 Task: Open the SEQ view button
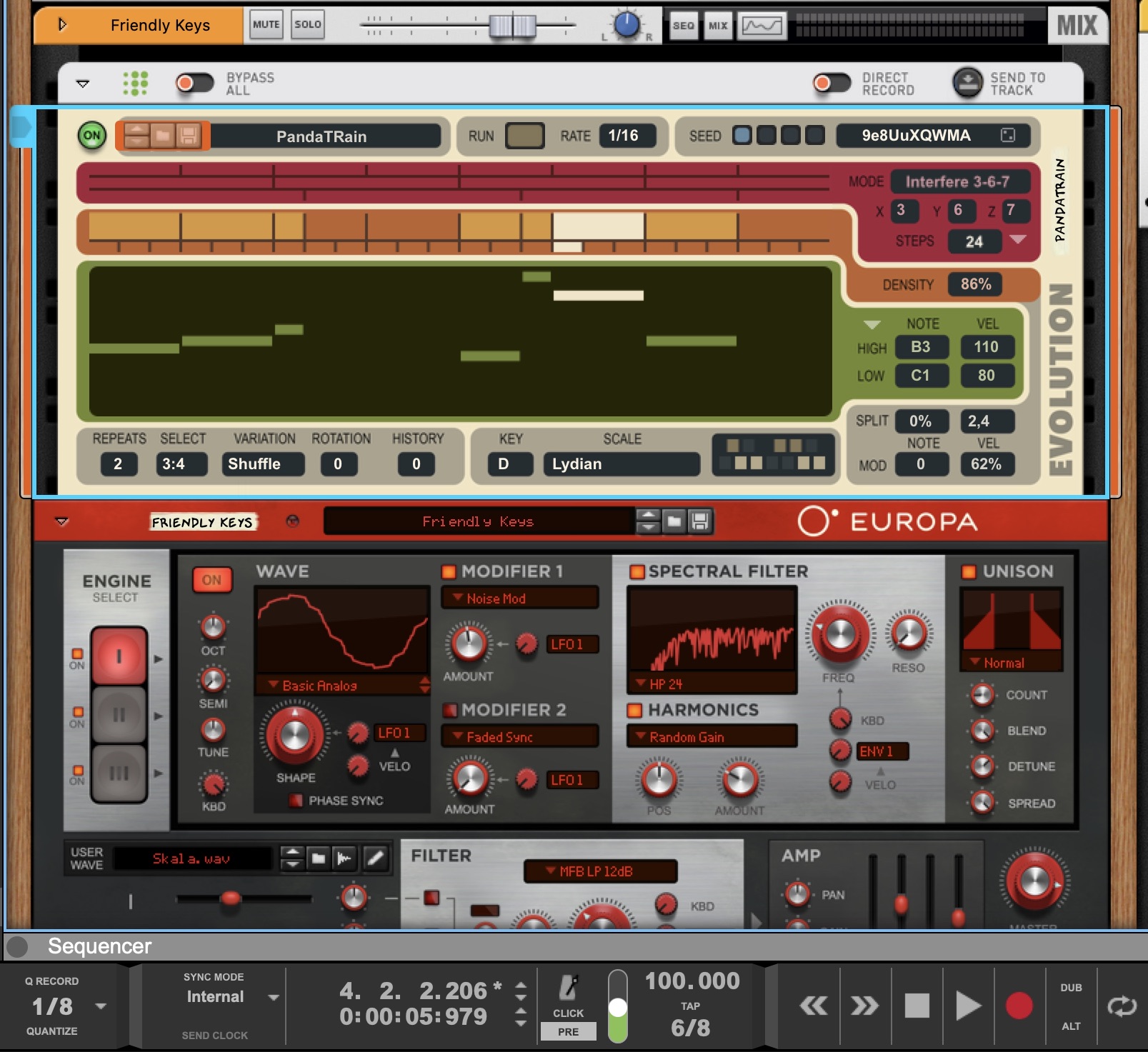coord(684,26)
